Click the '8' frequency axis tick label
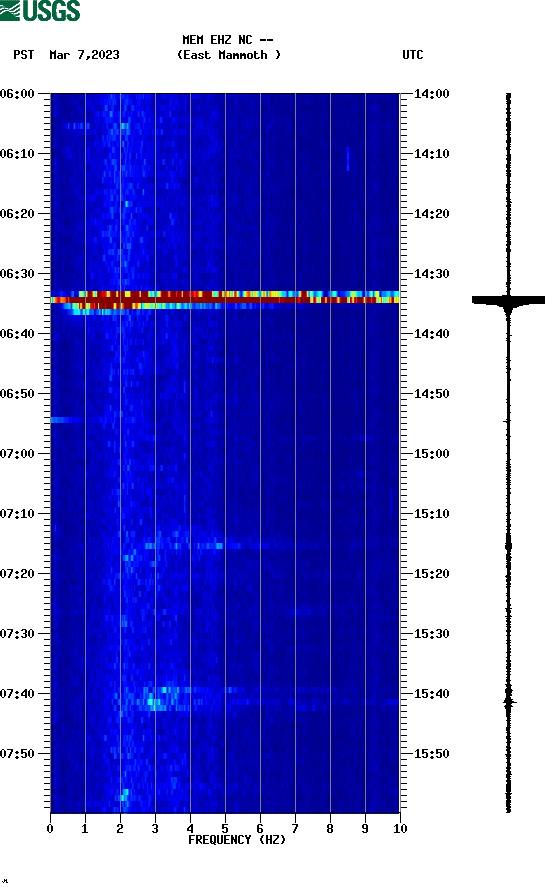552x892 pixels. (x=330, y=829)
